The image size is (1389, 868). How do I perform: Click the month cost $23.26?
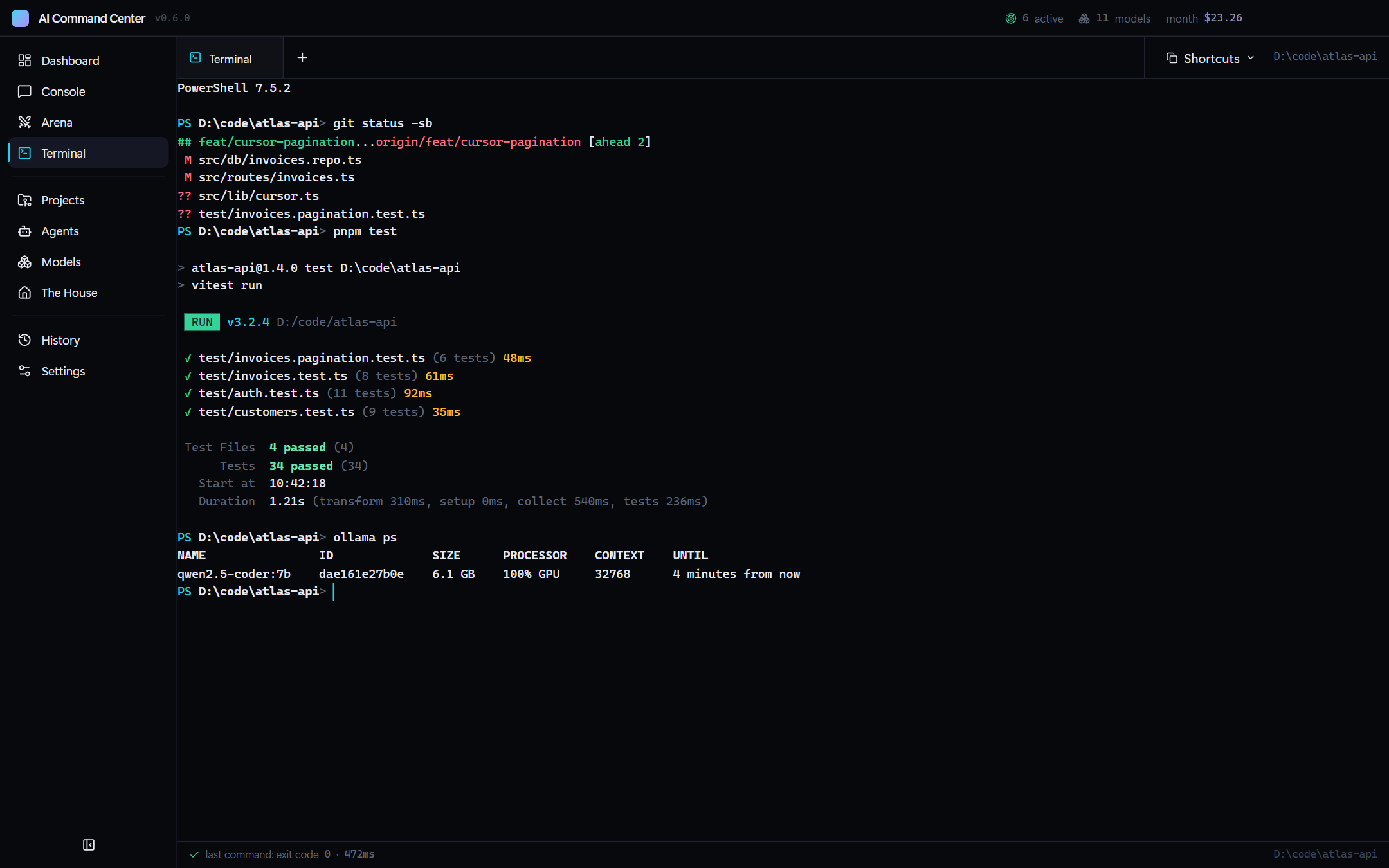point(1223,18)
